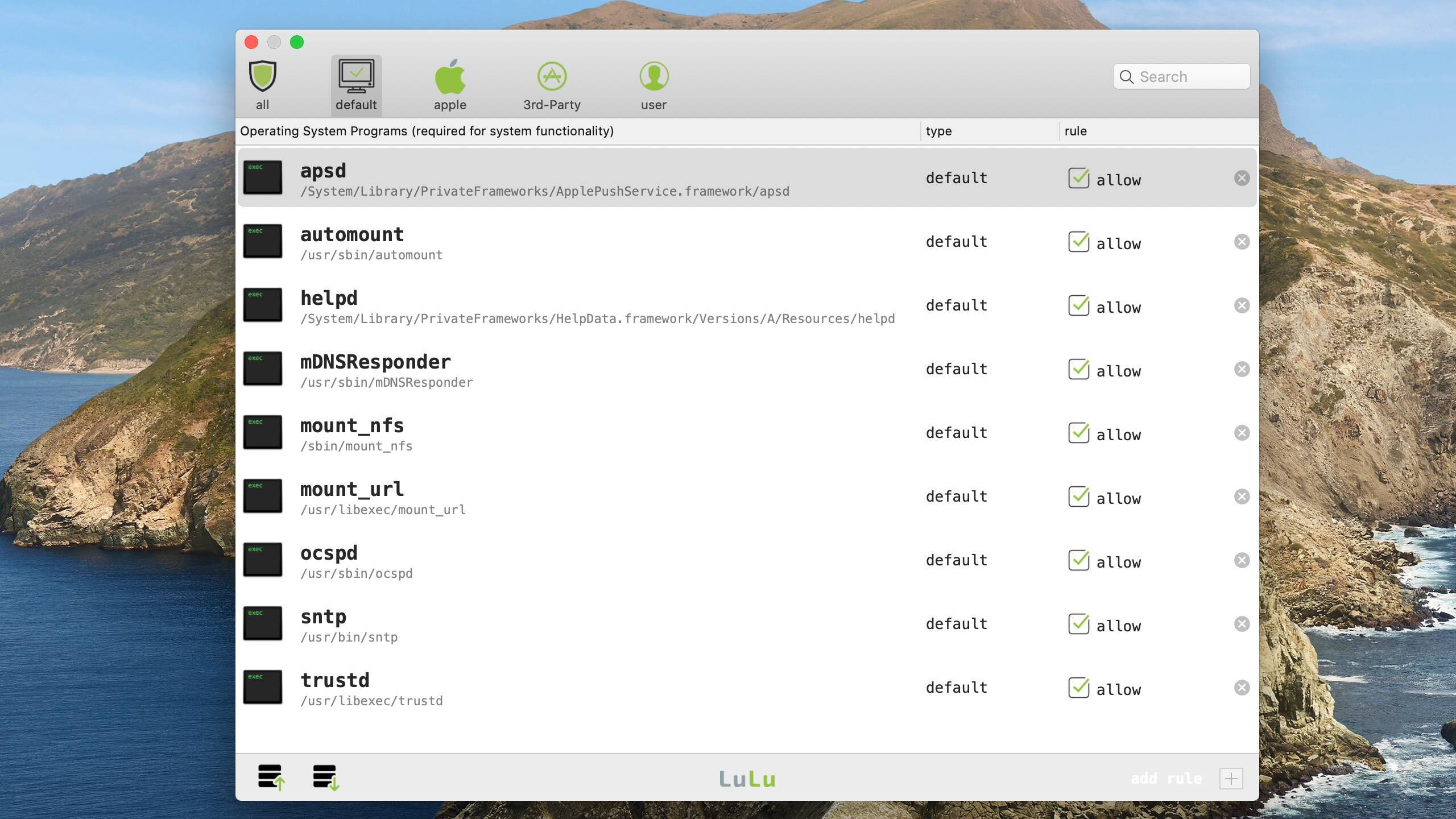Remove the trustd rule entry
Image resolution: width=1456 pixels, height=819 pixels.
pos(1242,688)
